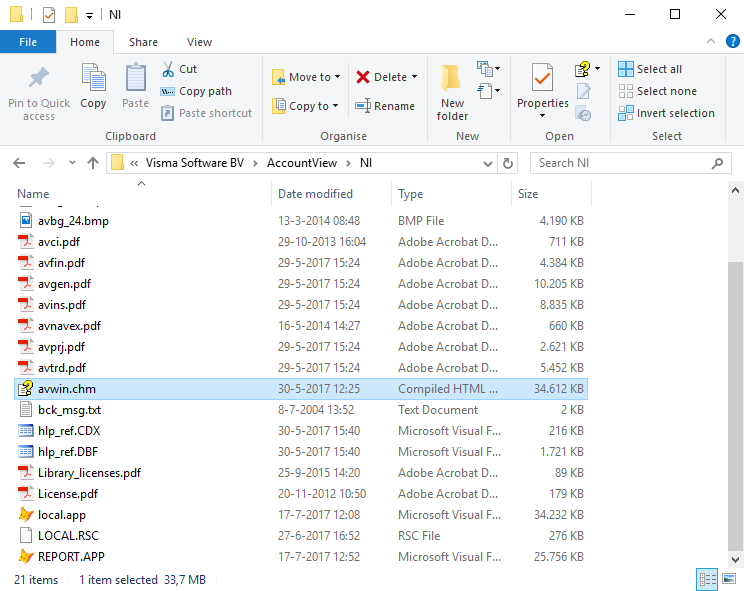
Task: Select the Home ribbon tab
Action: click(x=85, y=42)
